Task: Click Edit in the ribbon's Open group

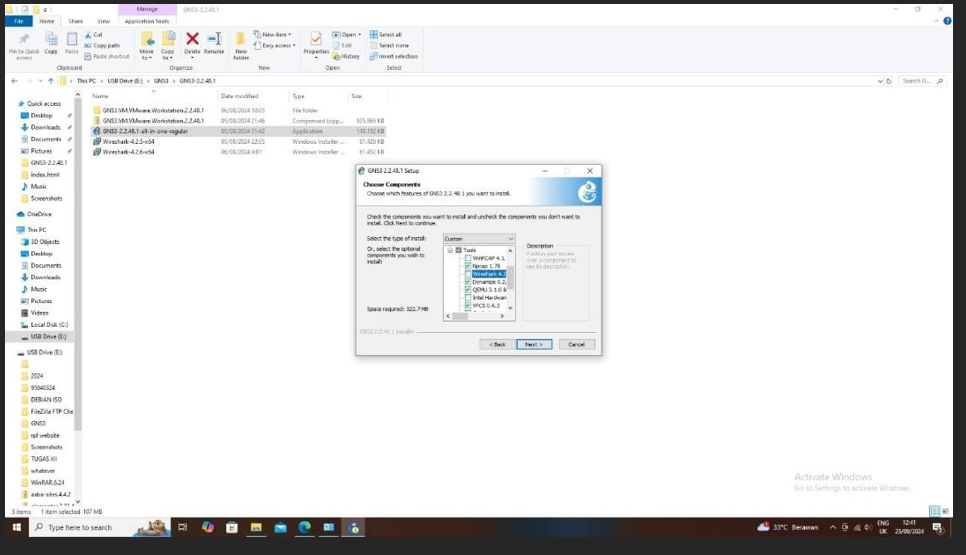Action: pyautogui.click(x=342, y=46)
